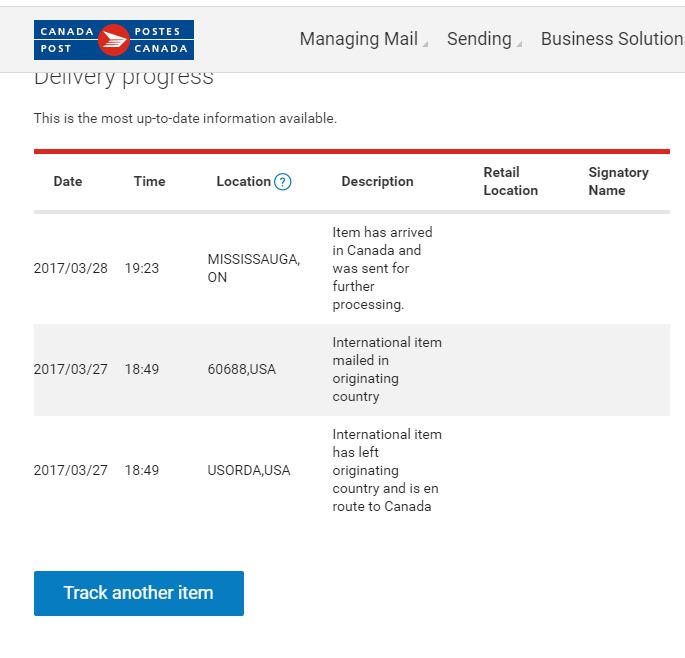
Task: Click the 2017/03/28 date entry
Action: pyautogui.click(x=71, y=268)
